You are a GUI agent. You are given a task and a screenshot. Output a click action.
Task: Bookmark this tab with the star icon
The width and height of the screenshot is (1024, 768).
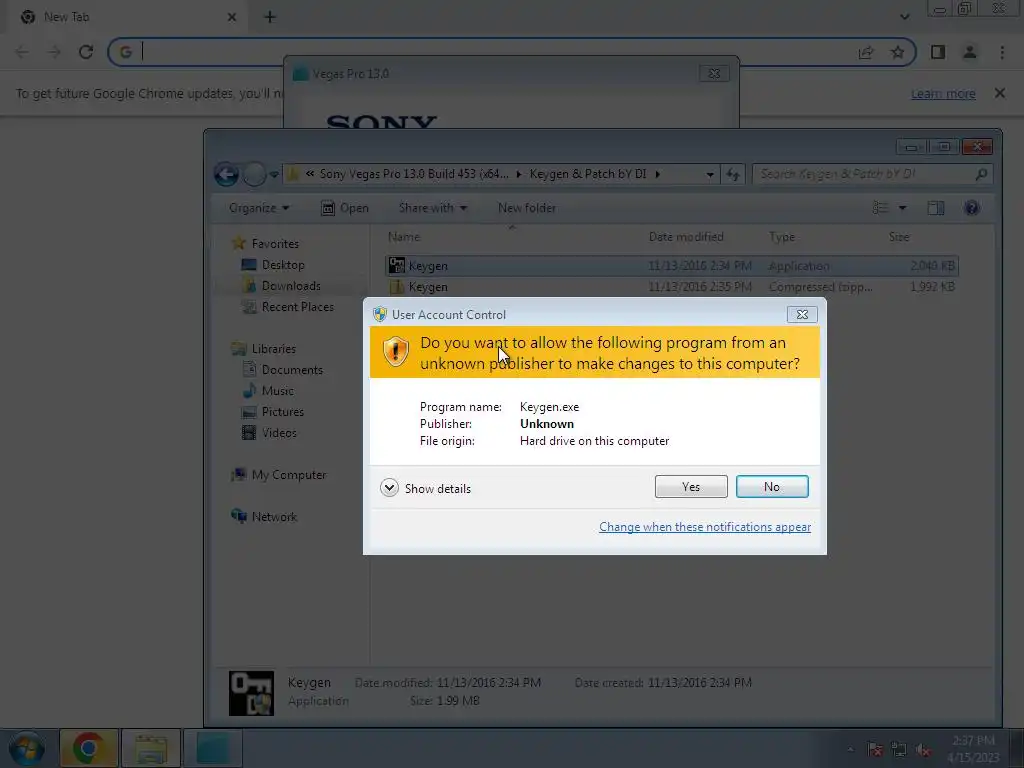tap(897, 52)
